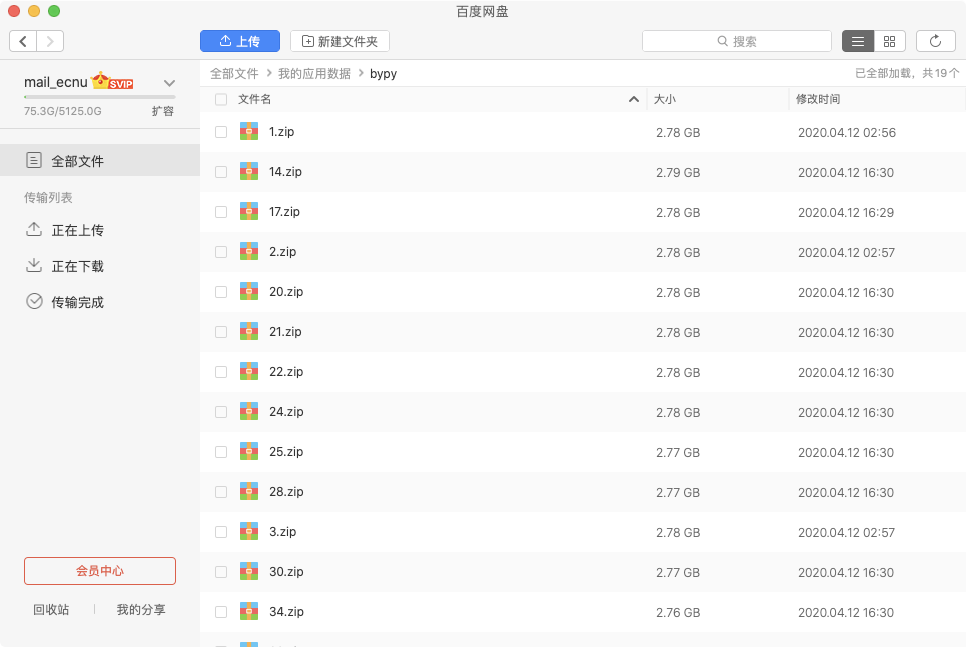The height and width of the screenshot is (647, 966).
Task: Check the box for 17.zip
Action: click(221, 212)
